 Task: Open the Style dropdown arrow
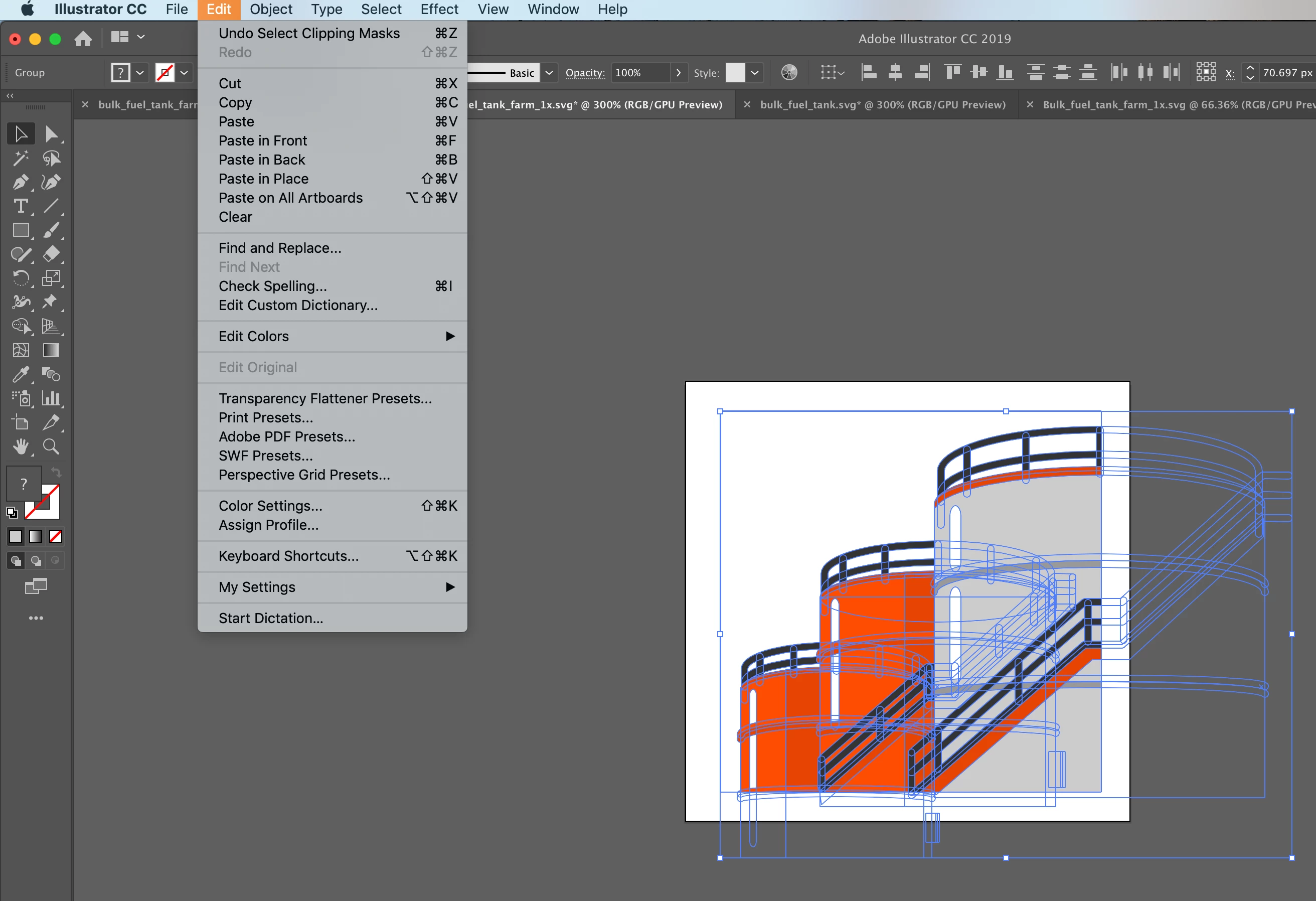pyautogui.click(x=754, y=72)
